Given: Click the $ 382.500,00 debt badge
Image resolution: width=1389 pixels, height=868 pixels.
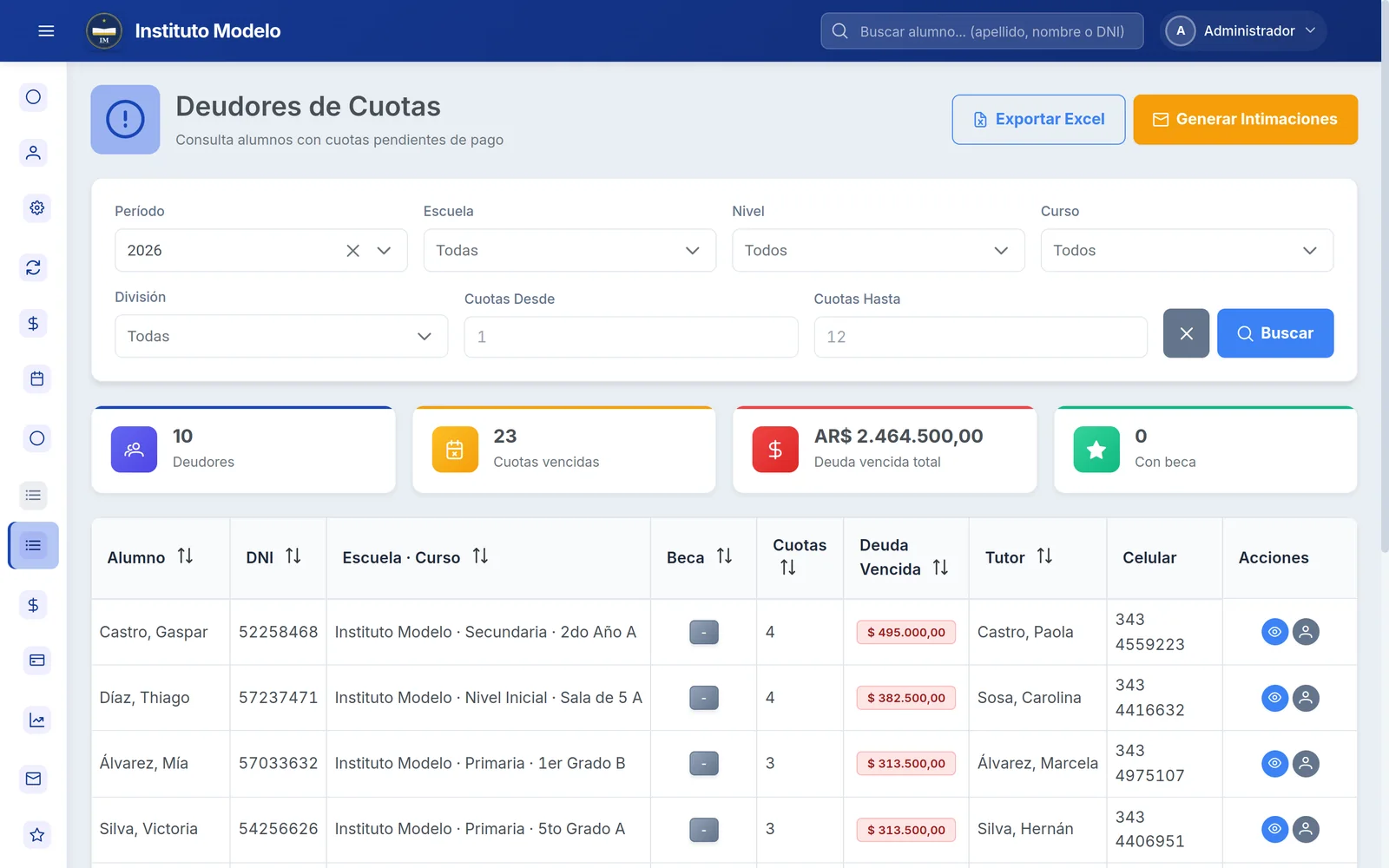Looking at the screenshot, I should tap(906, 698).
